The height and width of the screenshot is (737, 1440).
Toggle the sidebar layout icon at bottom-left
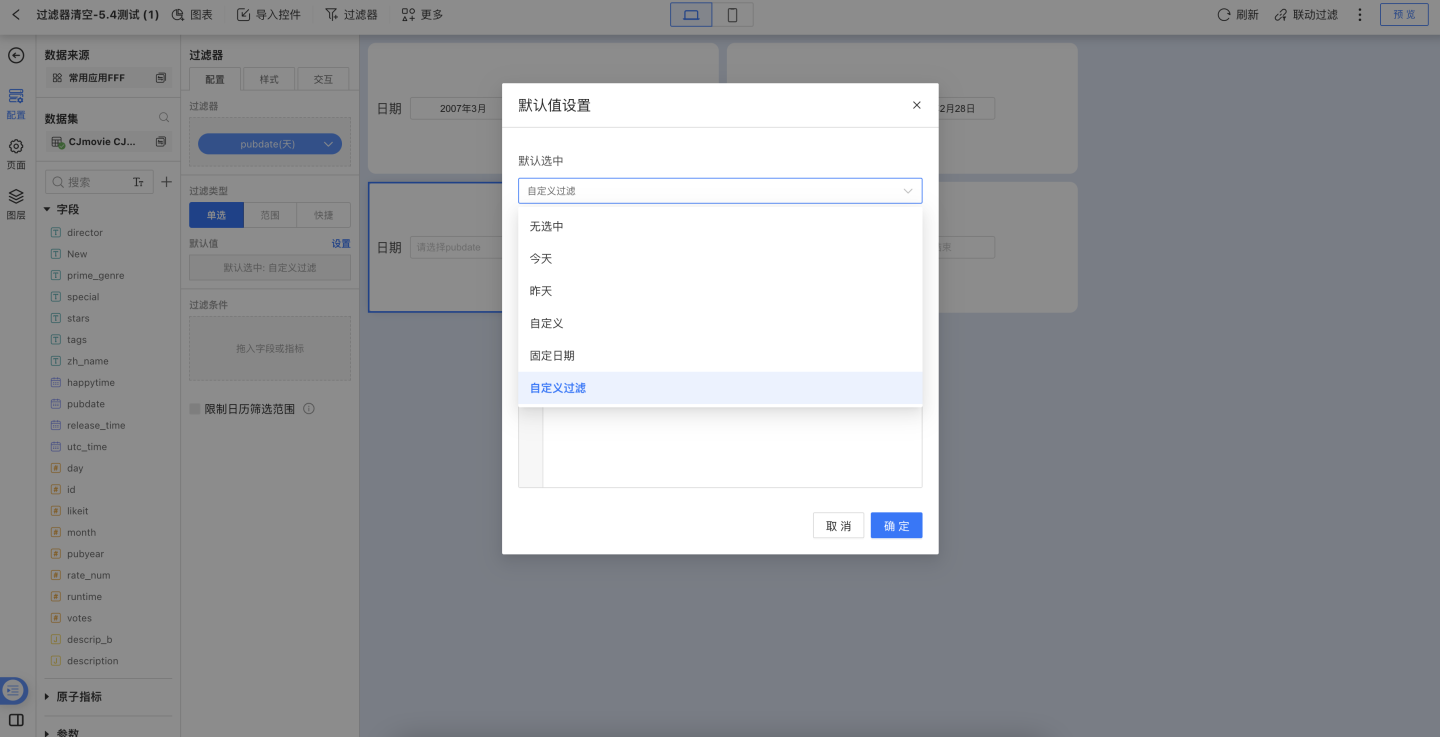(x=16, y=720)
